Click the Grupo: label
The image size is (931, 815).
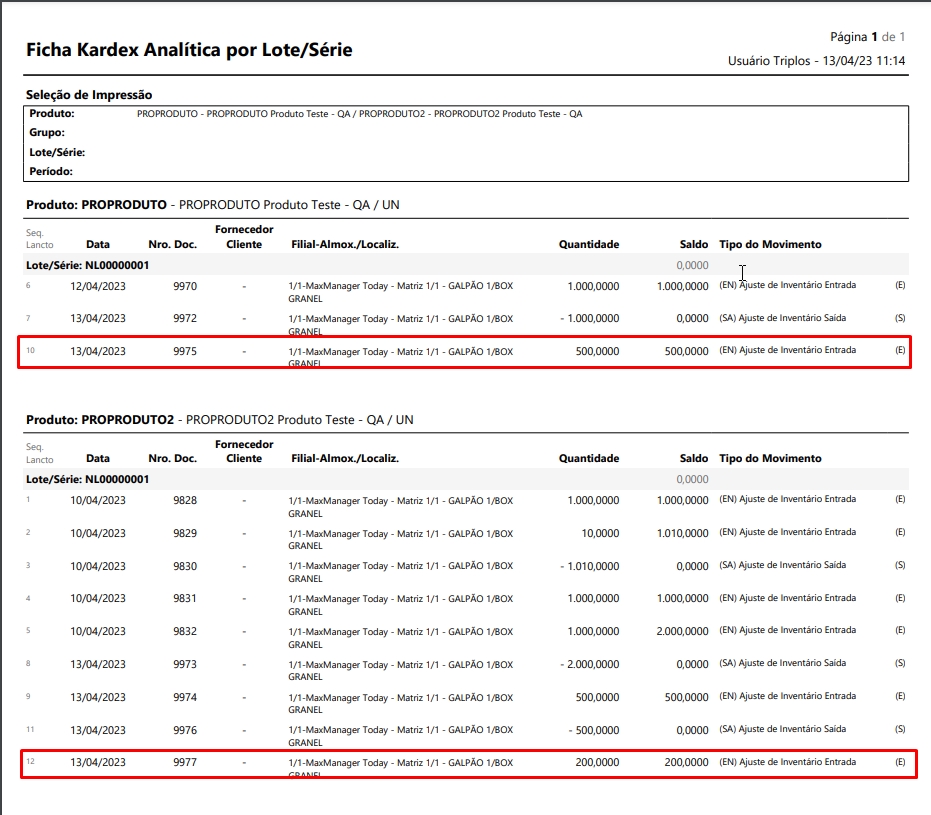click(47, 132)
